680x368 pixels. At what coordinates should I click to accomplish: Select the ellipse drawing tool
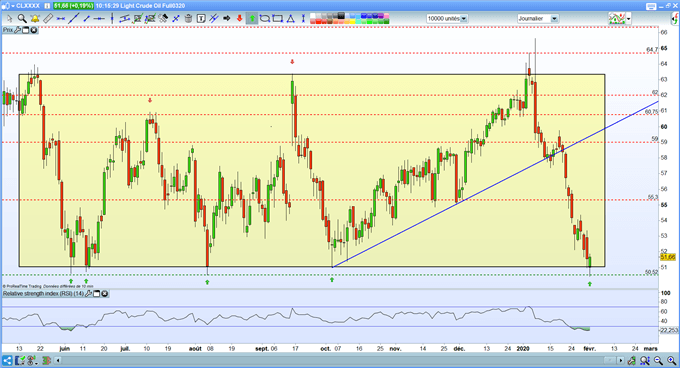click(265, 19)
